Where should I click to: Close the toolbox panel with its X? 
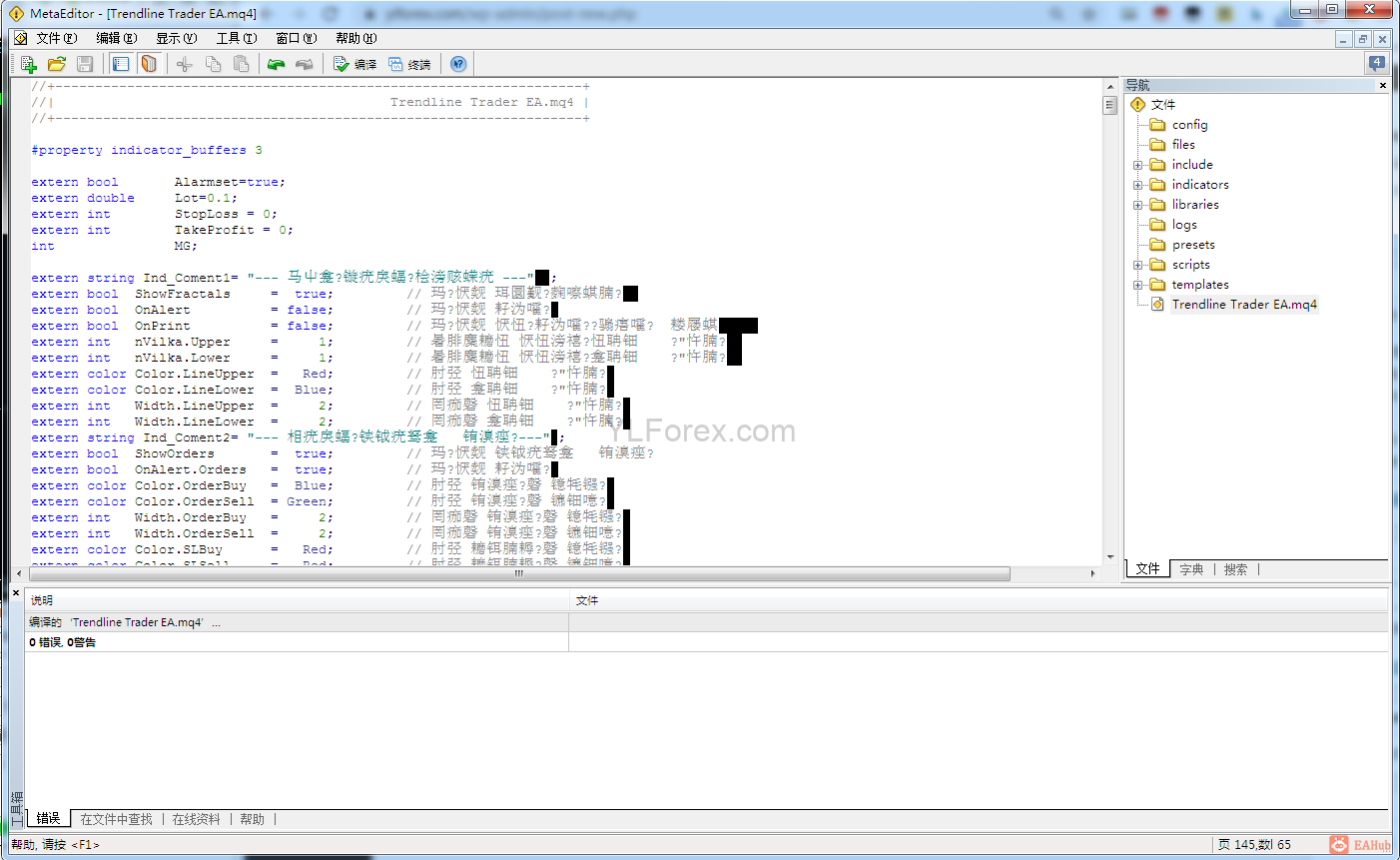[16, 593]
